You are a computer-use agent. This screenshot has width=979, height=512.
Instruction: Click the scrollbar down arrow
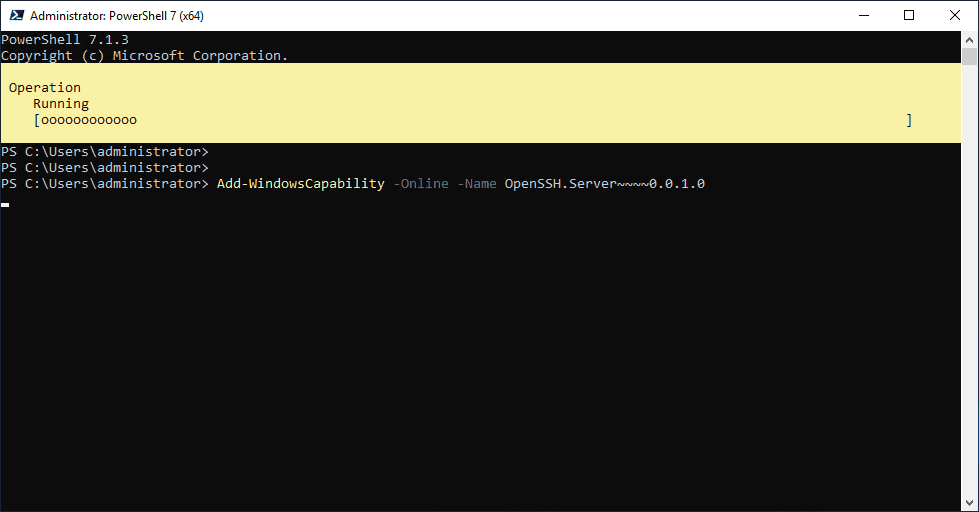pos(970,503)
